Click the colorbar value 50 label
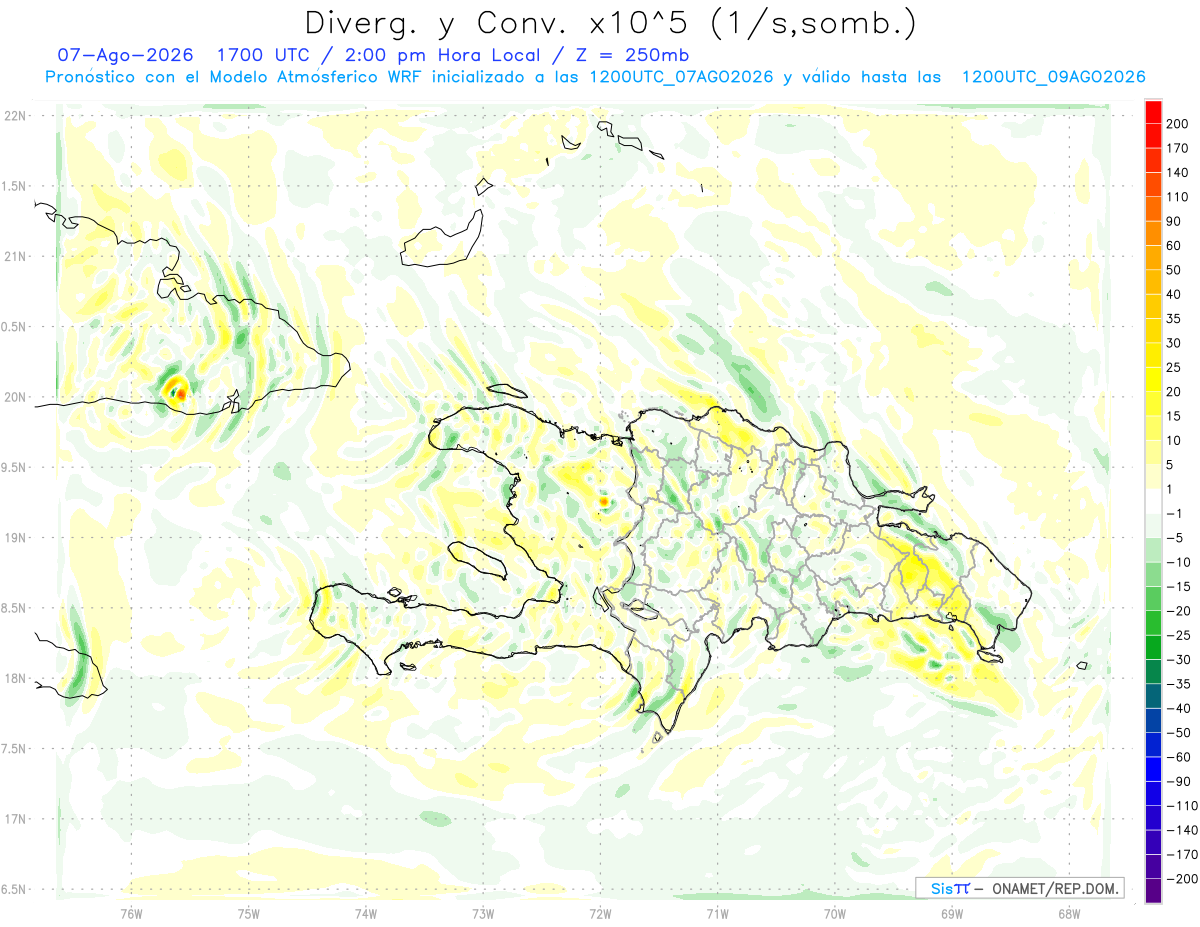The width and height of the screenshot is (1200, 927). pyautogui.click(x=1175, y=270)
